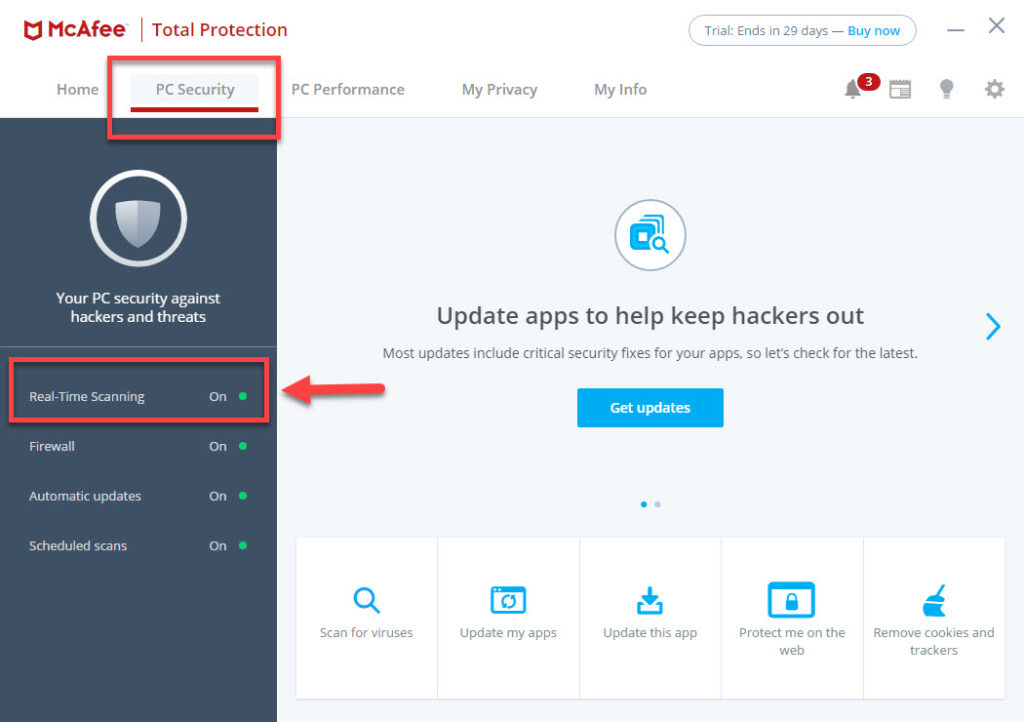Click "Update apps to help keep hackers out" heading
Image resolution: width=1024 pixels, height=722 pixels.
tap(650, 316)
